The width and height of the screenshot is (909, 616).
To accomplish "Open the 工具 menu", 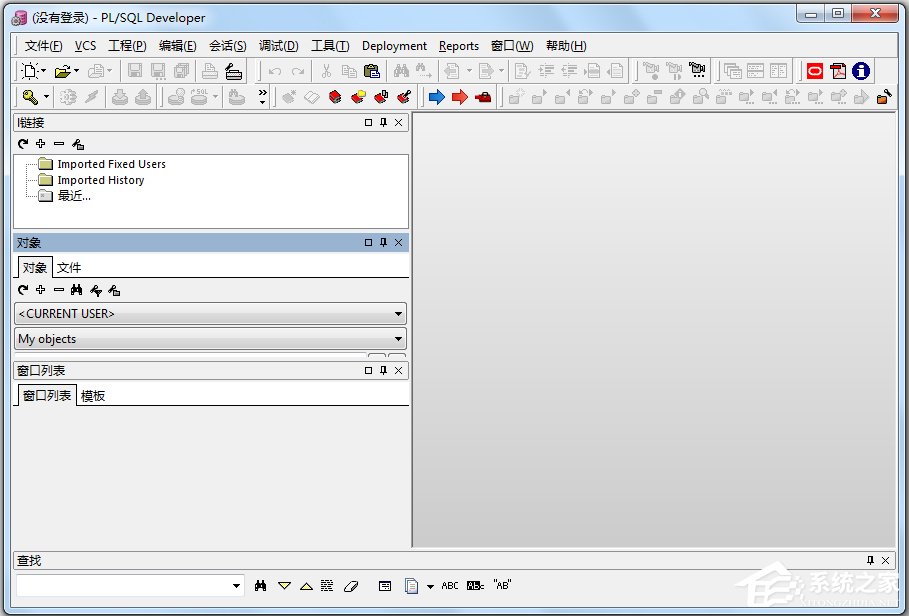I will [330, 45].
